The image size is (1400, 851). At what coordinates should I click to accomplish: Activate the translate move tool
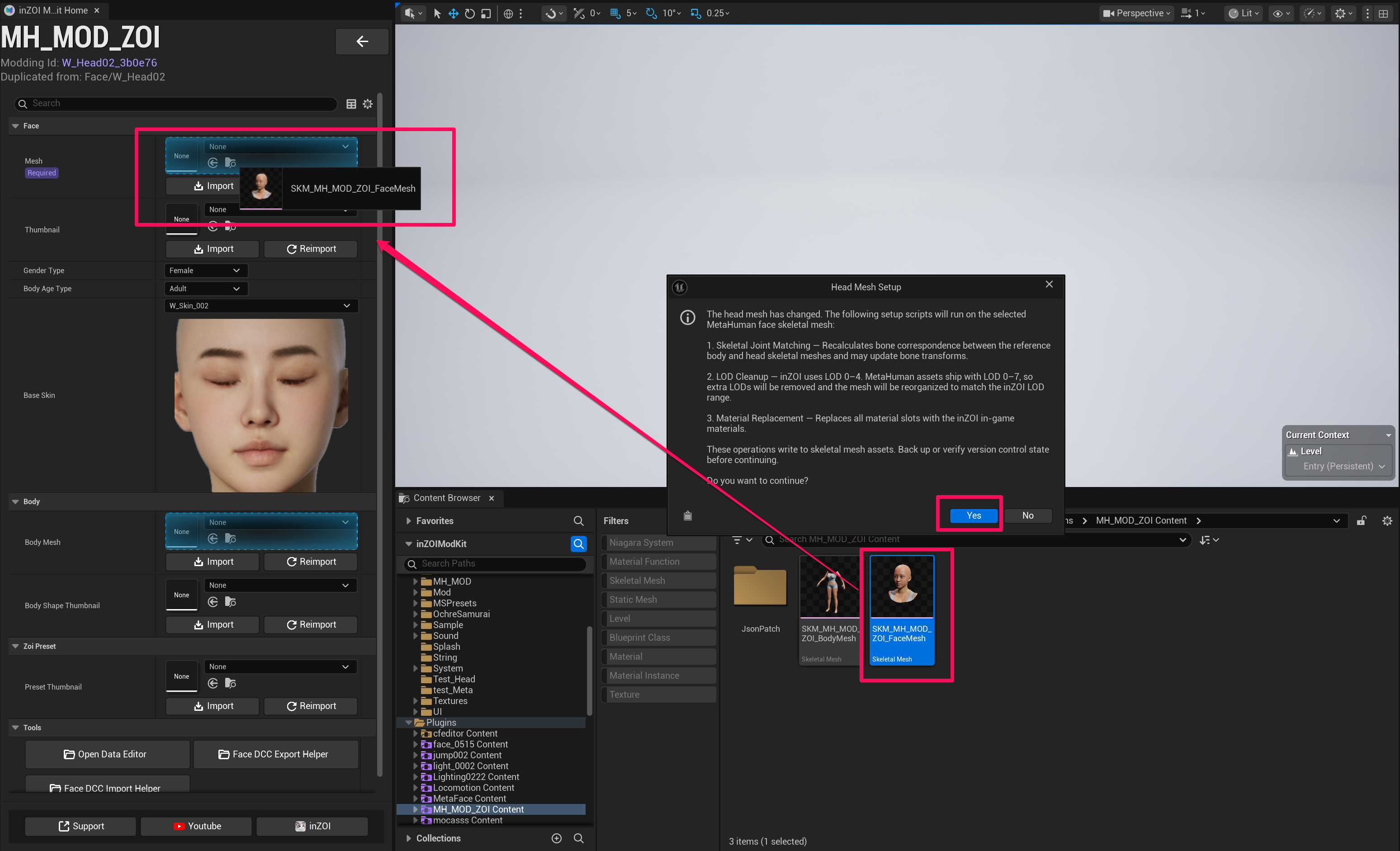pyautogui.click(x=454, y=13)
